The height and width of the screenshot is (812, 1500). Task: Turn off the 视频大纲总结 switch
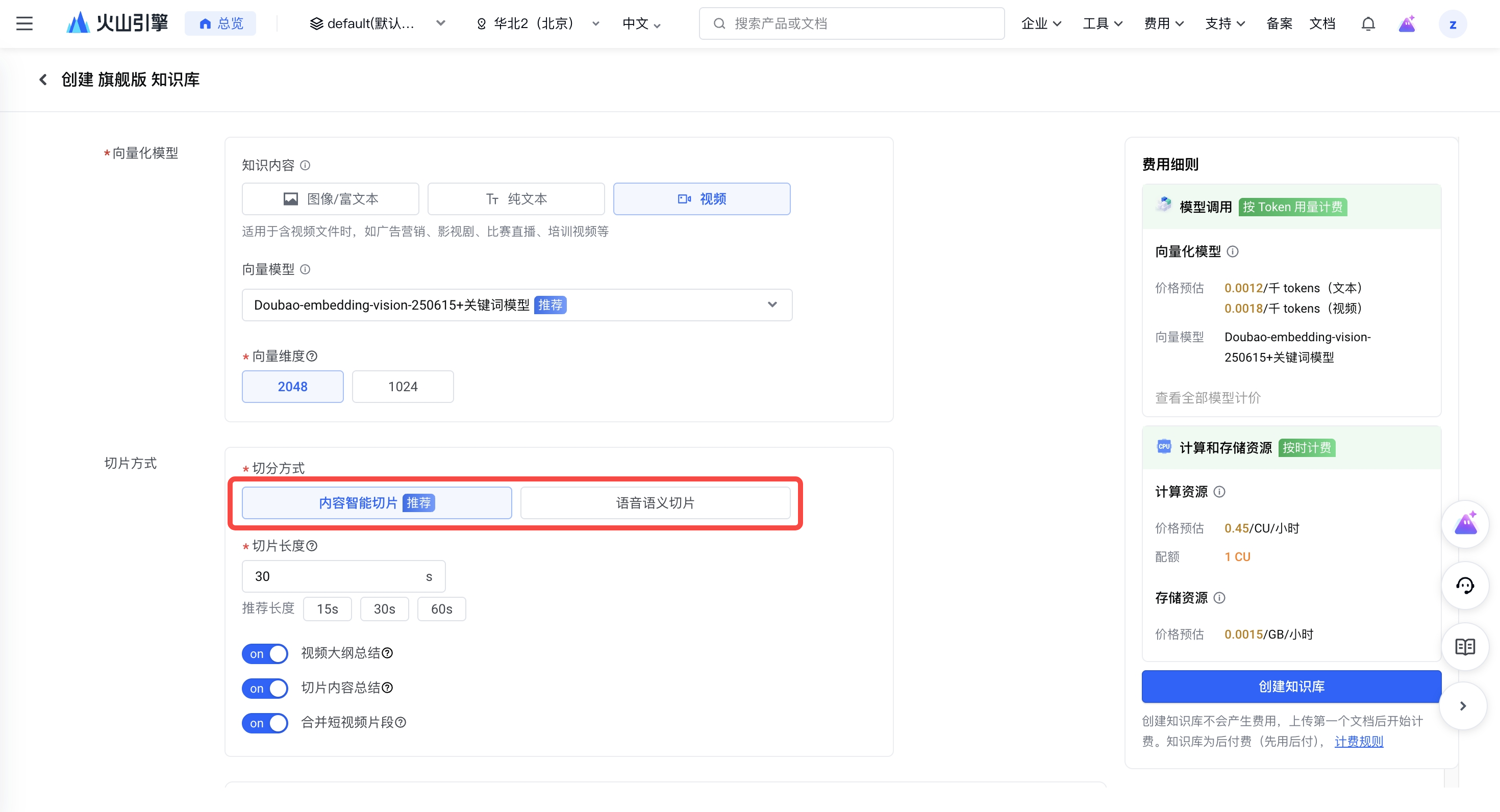click(x=265, y=653)
